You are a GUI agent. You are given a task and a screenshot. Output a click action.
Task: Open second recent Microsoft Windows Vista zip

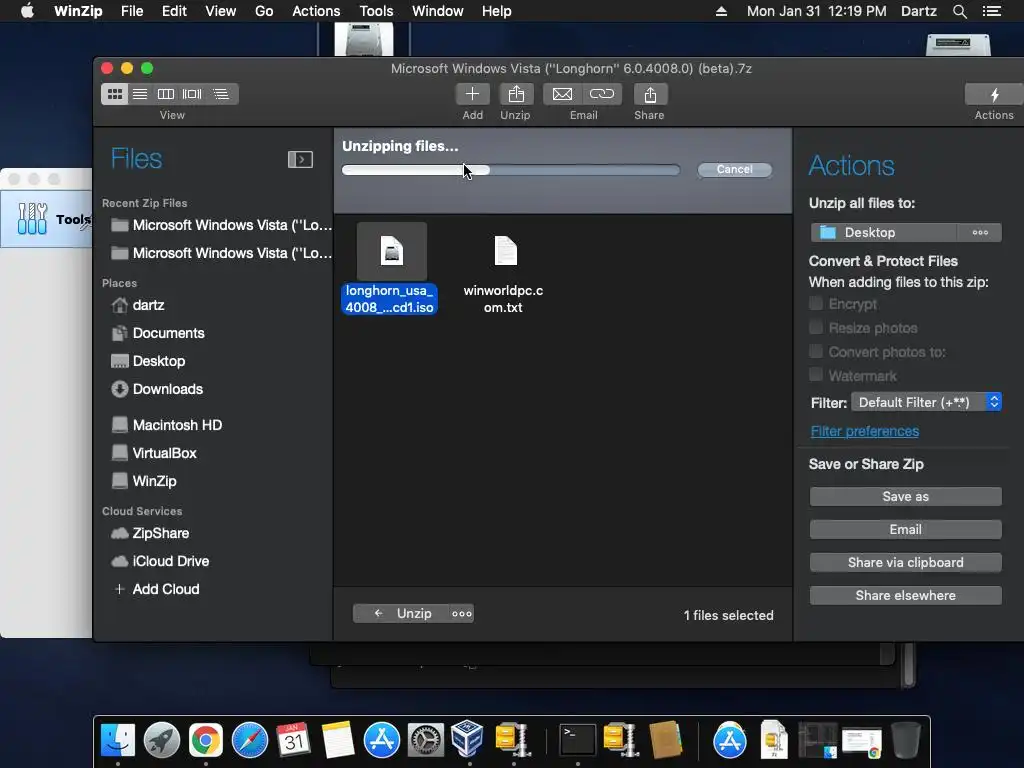[221, 253]
